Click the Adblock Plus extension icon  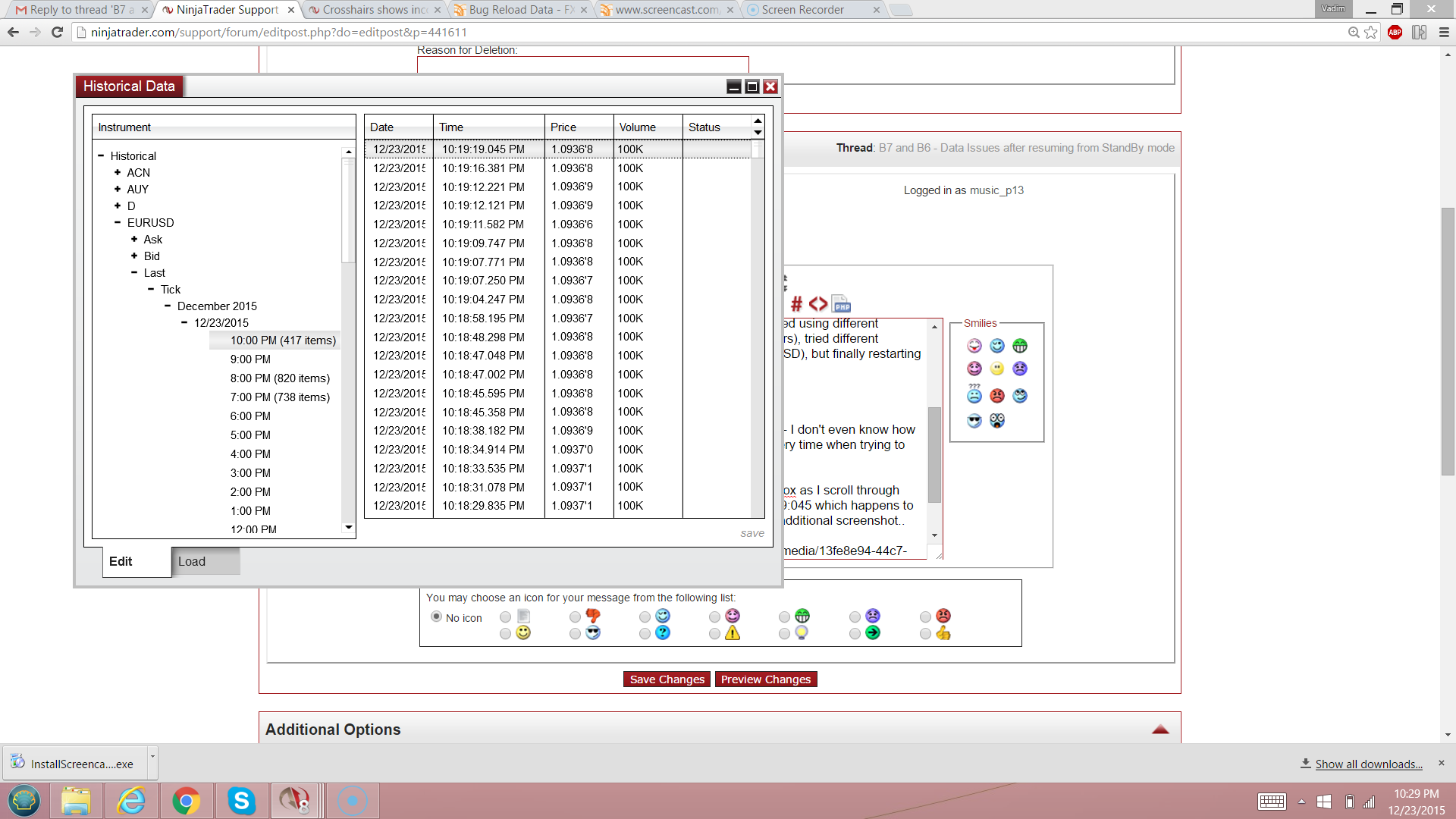point(1395,32)
